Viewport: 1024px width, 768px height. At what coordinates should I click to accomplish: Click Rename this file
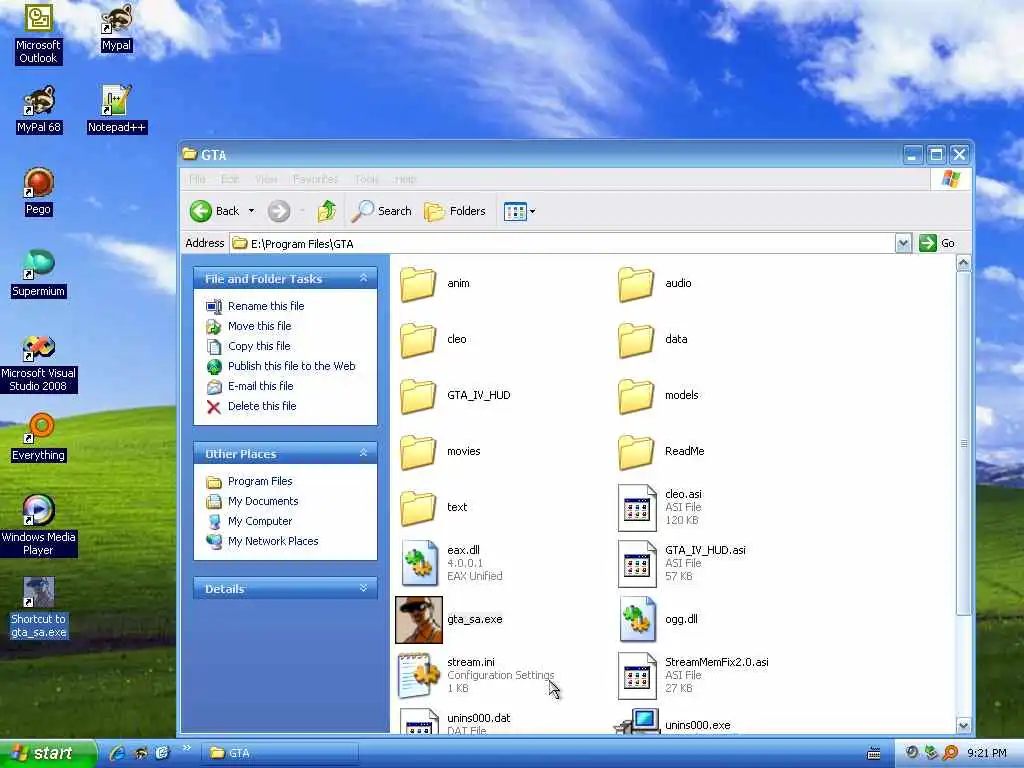[x=266, y=306]
